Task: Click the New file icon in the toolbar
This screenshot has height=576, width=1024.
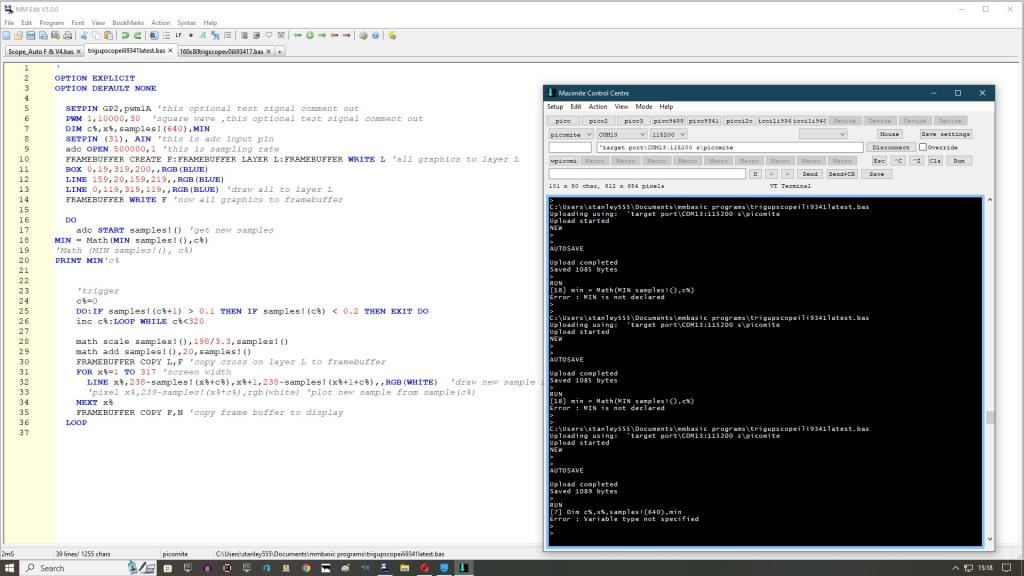Action: (x=6, y=35)
